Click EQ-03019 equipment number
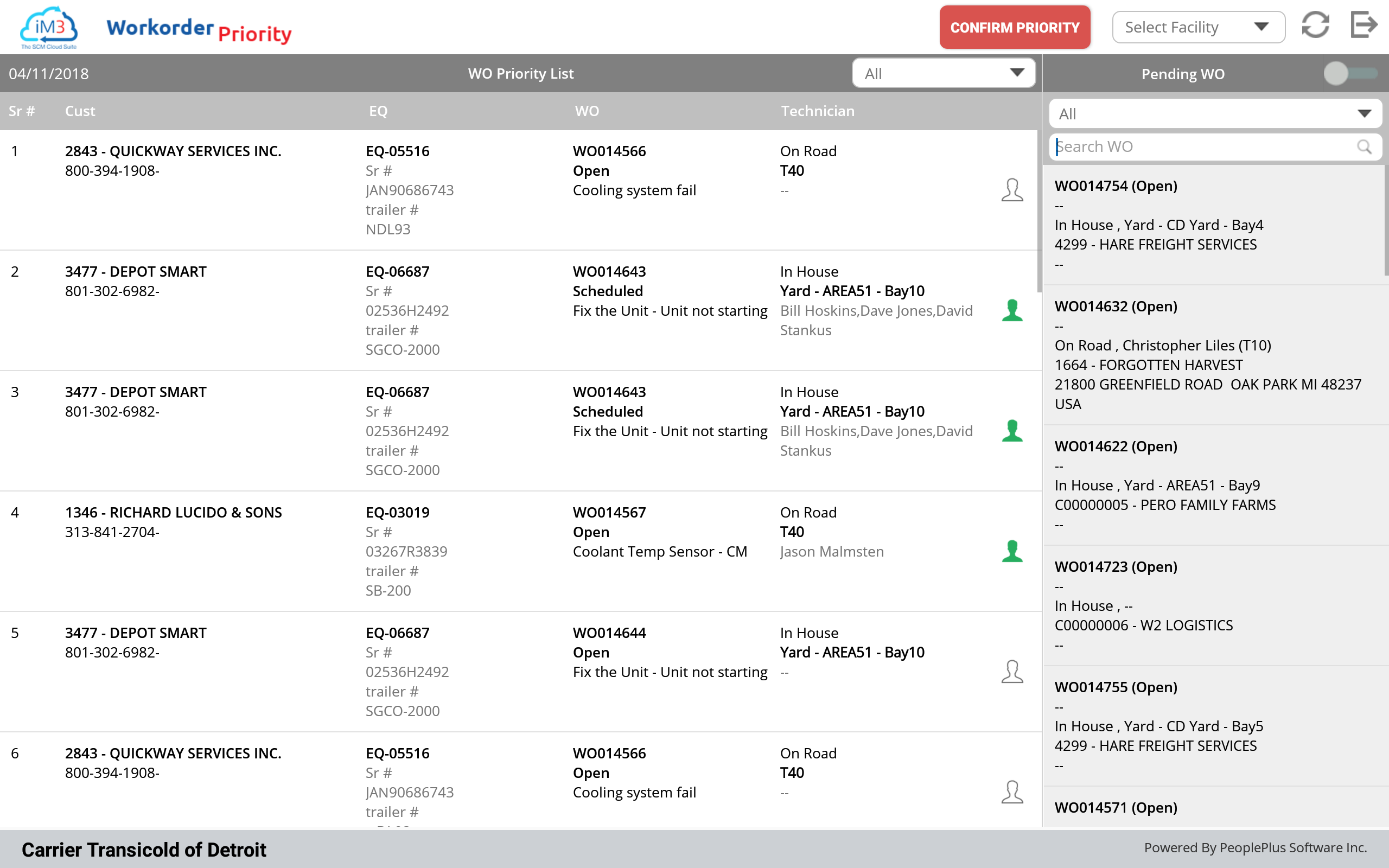Viewport: 1389px width, 868px height. click(x=397, y=512)
